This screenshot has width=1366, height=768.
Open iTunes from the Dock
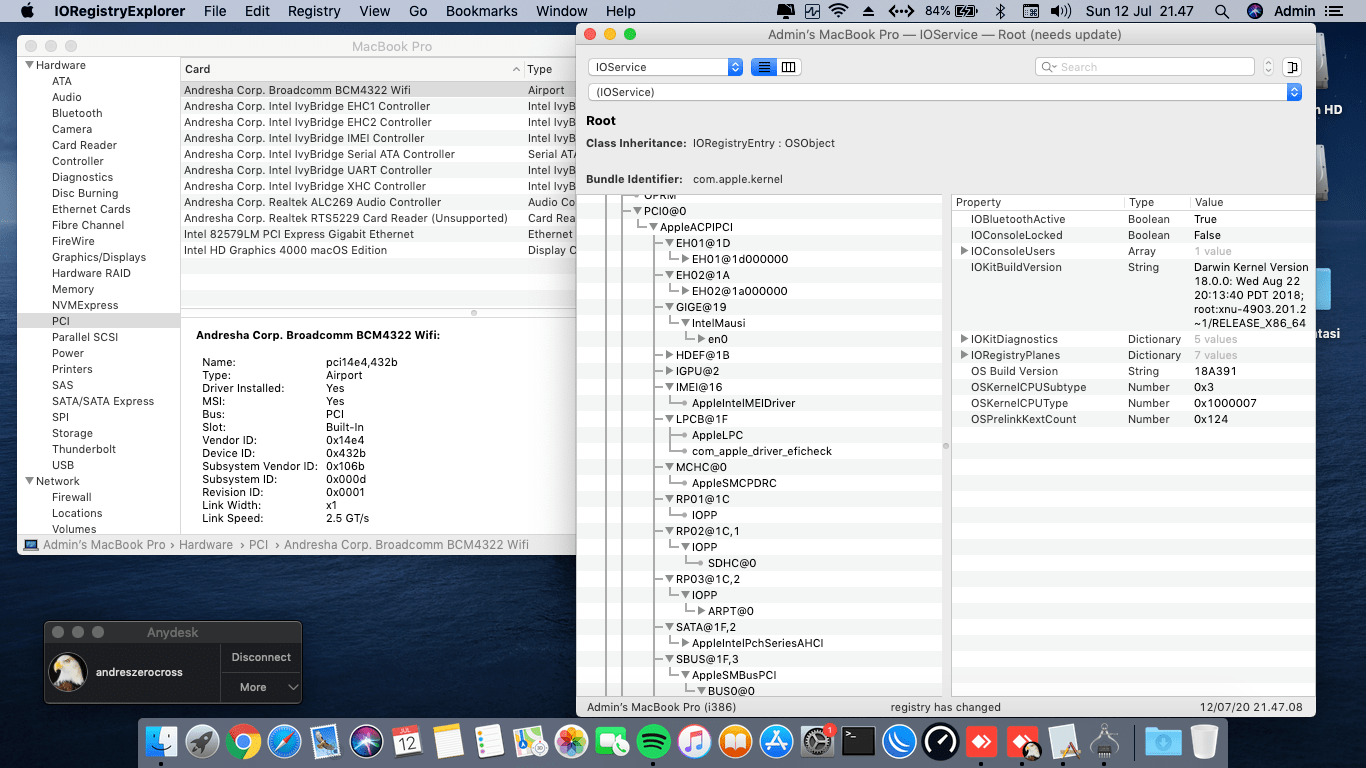[694, 742]
